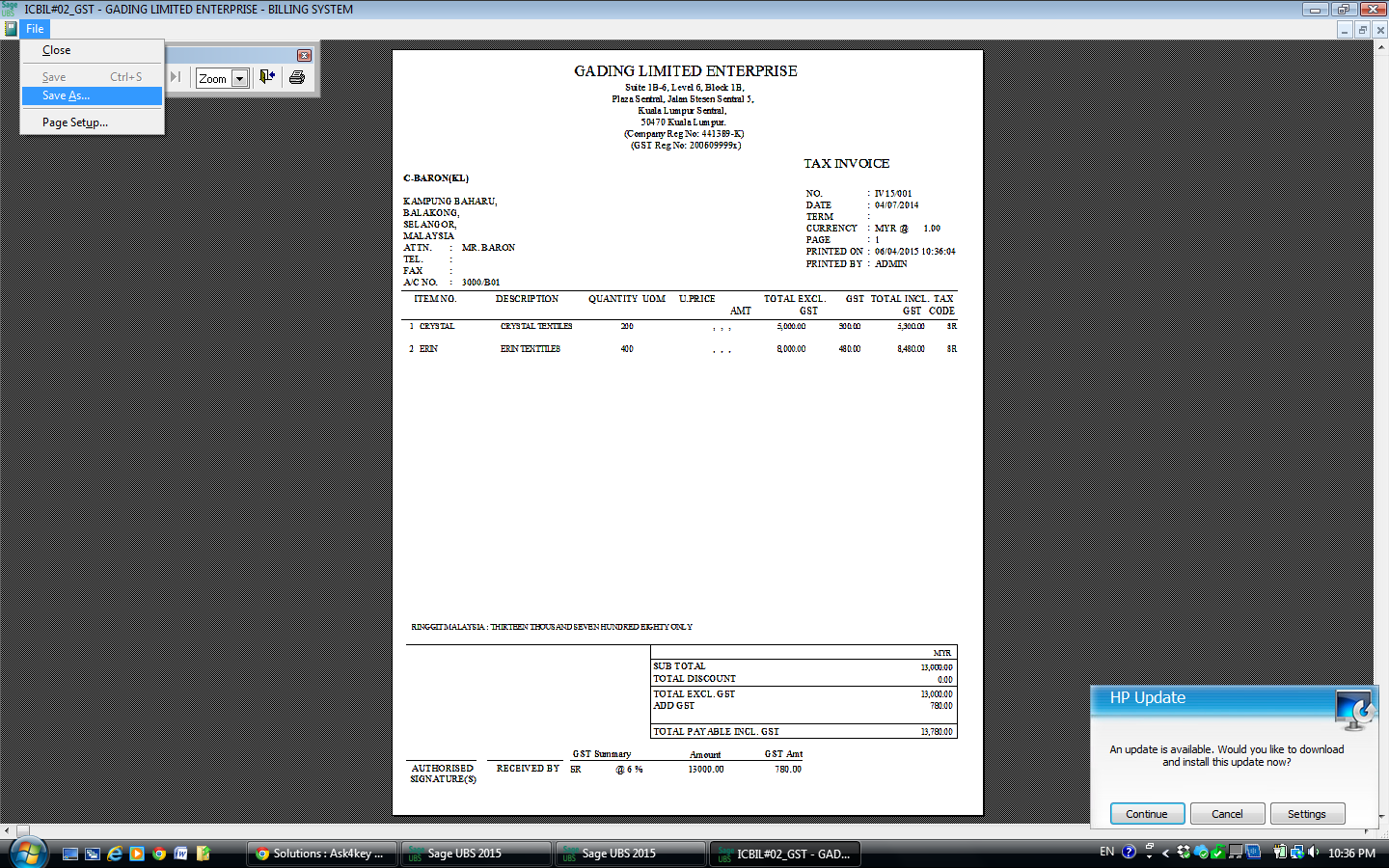This screenshot has width=1389, height=868.
Task: Go to last page using toolbar arrow
Action: [176, 77]
